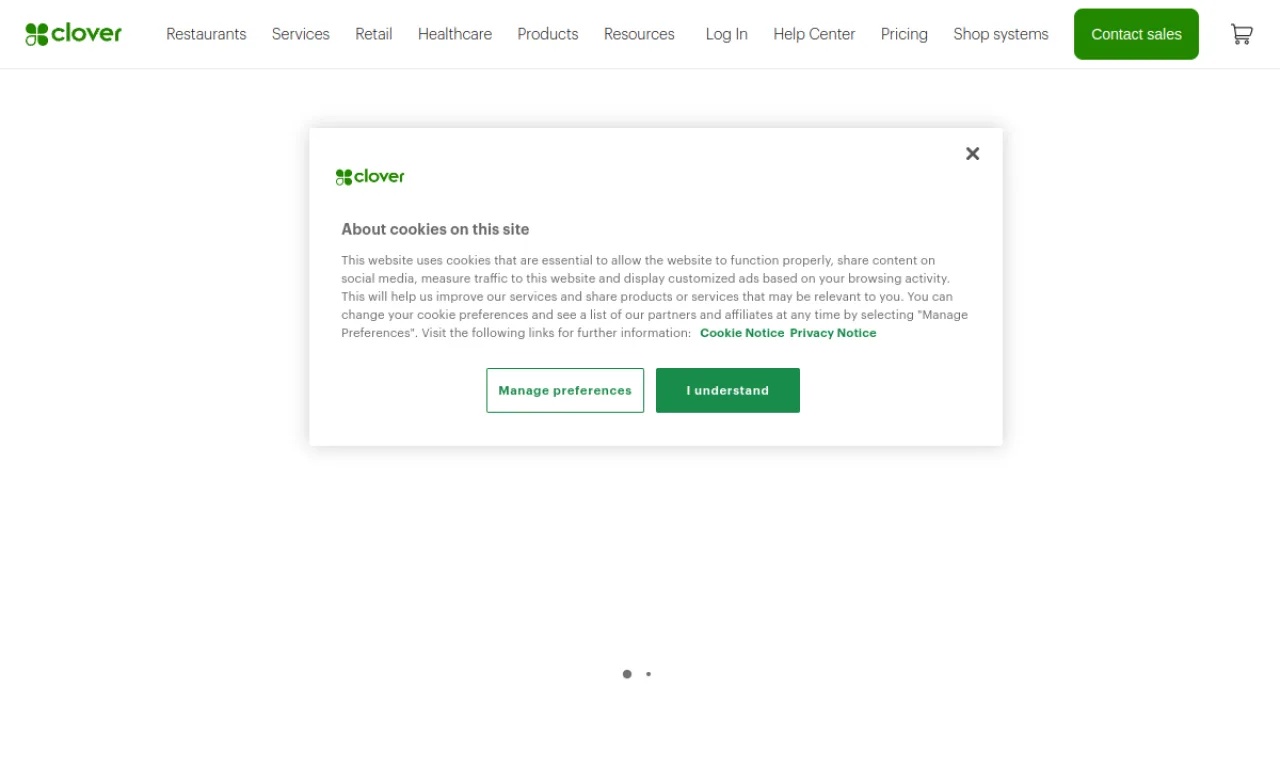Open the Restaurants menu

tap(206, 34)
